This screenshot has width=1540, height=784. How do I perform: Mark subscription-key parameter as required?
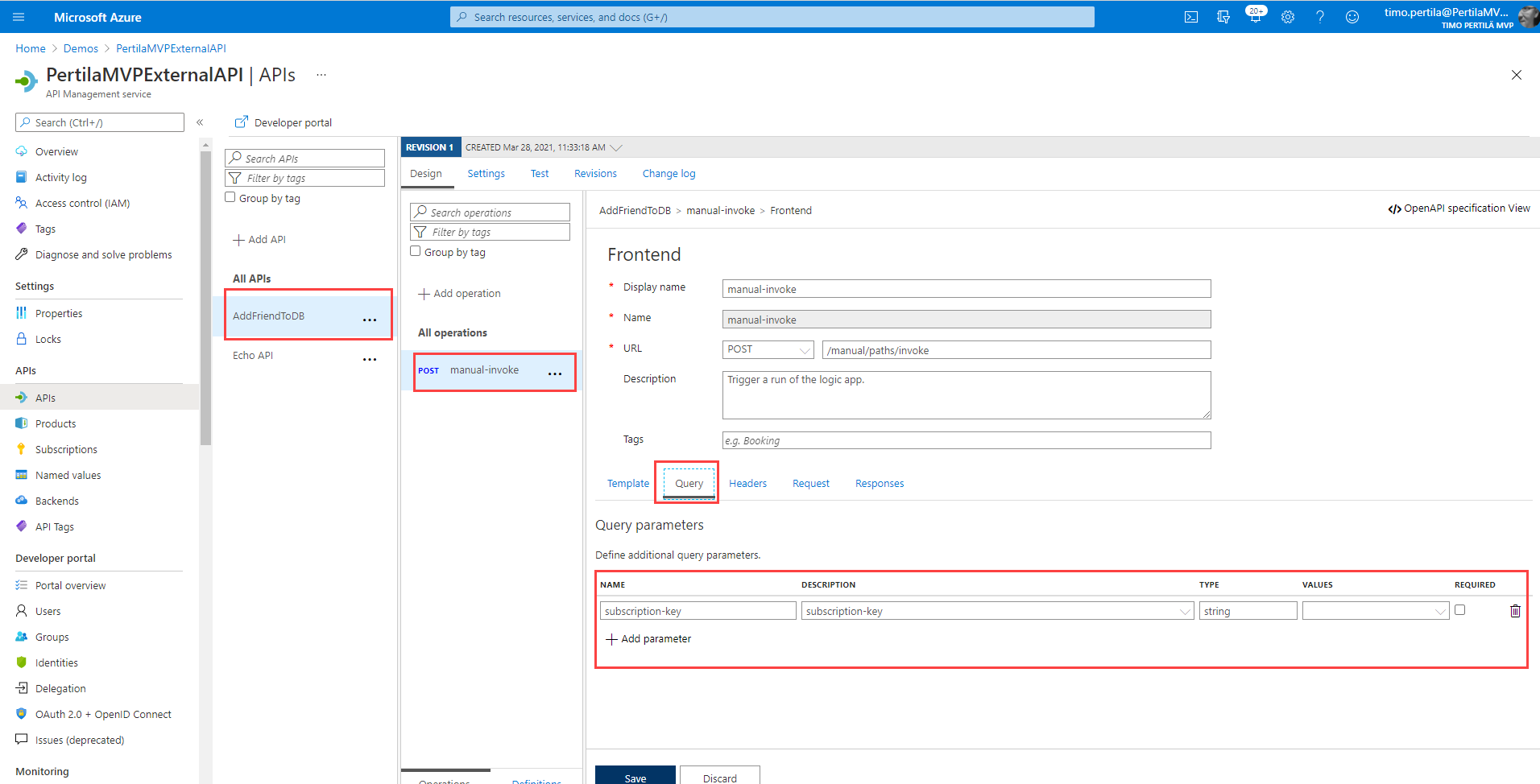[1459, 610]
